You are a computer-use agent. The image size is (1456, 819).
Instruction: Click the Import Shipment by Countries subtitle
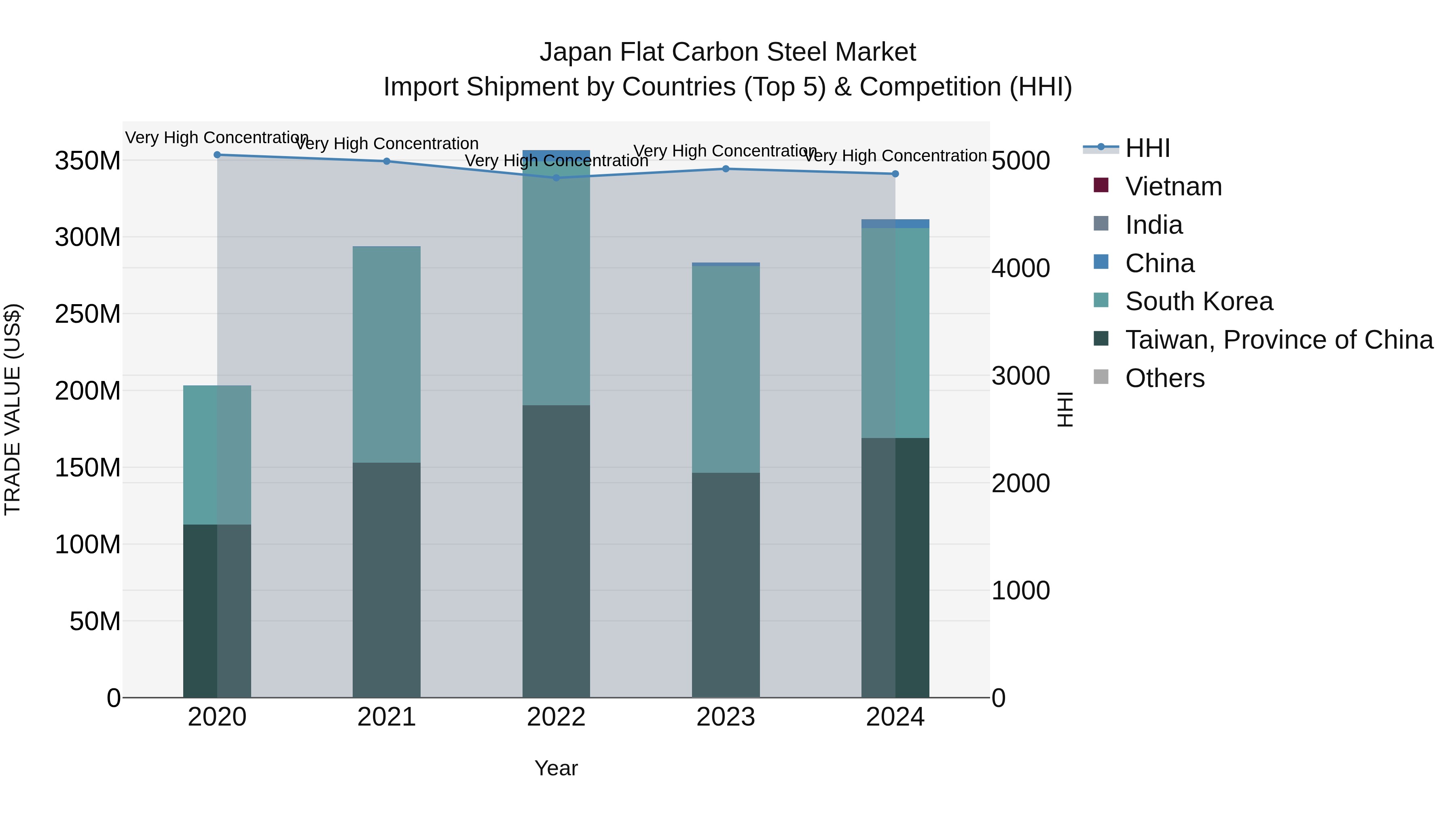click(728, 87)
